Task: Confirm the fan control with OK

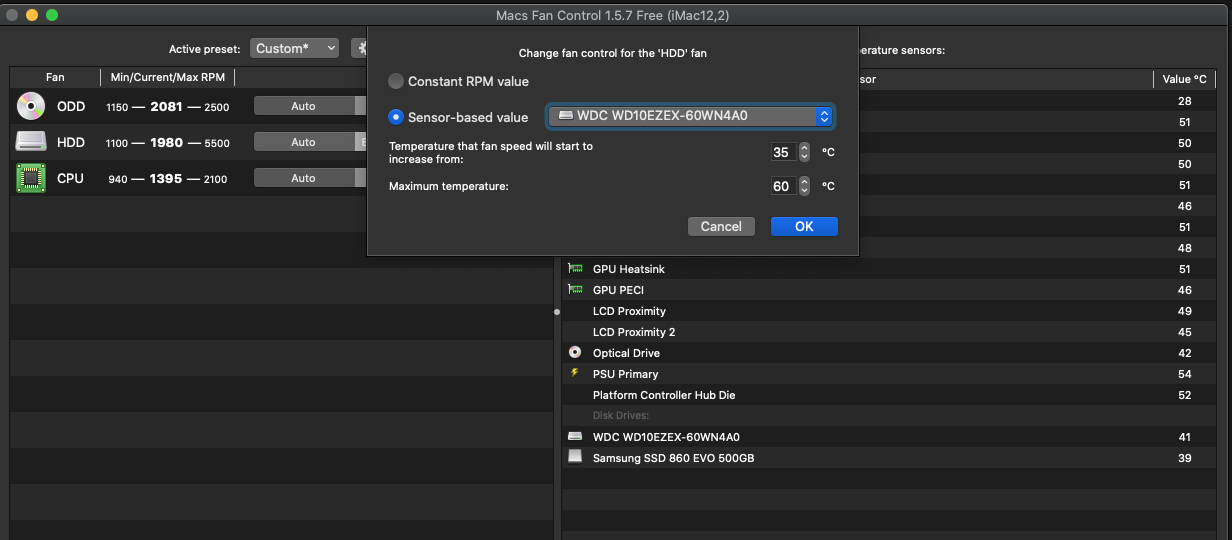Action: click(x=804, y=226)
